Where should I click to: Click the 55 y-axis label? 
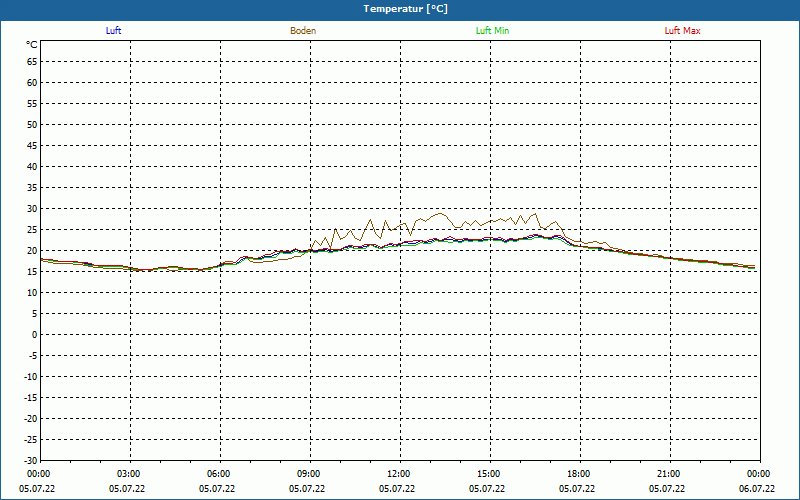[x=32, y=104]
